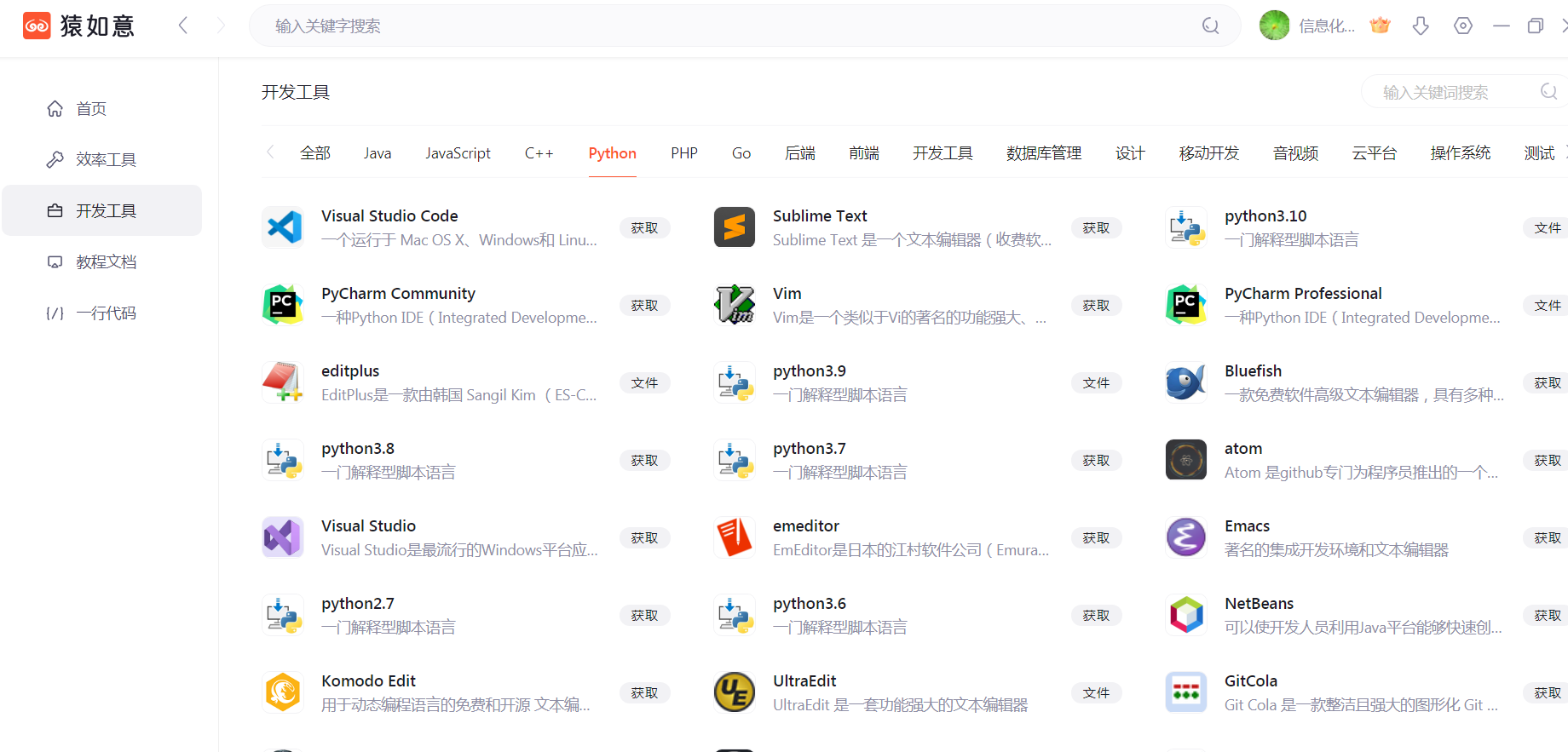Switch to the PHP category tab
This screenshot has width=1568, height=752.
click(684, 153)
